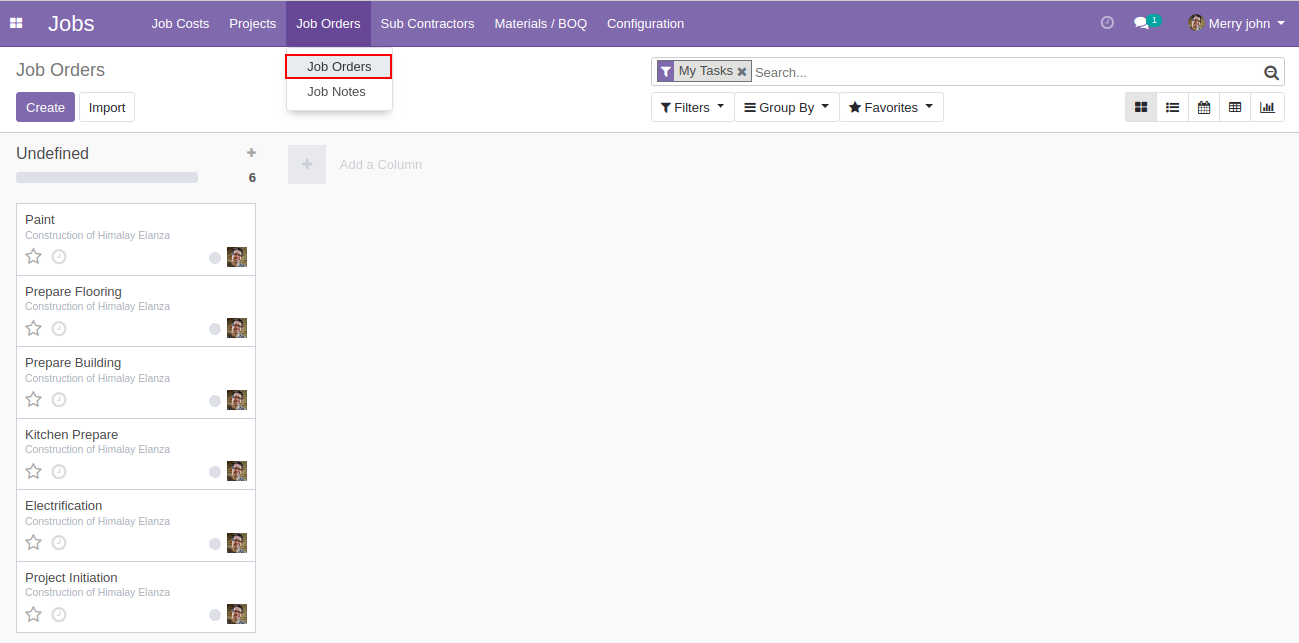
Task: Expand the Favorites dropdown
Action: [x=891, y=107]
